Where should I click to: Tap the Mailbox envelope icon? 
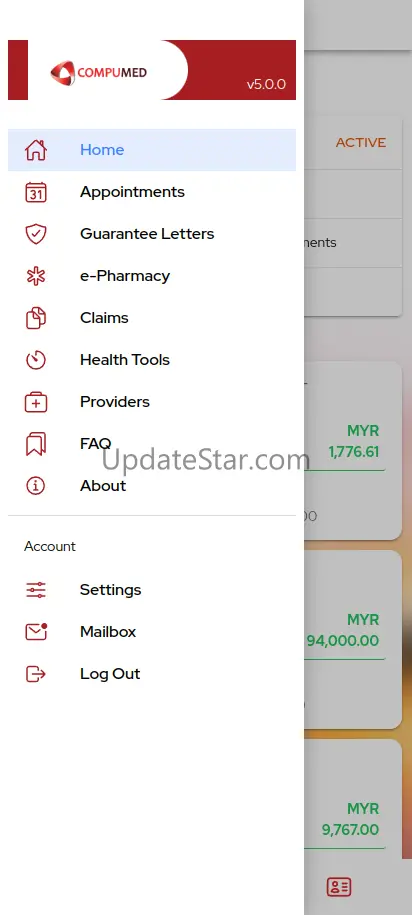[x=36, y=632]
